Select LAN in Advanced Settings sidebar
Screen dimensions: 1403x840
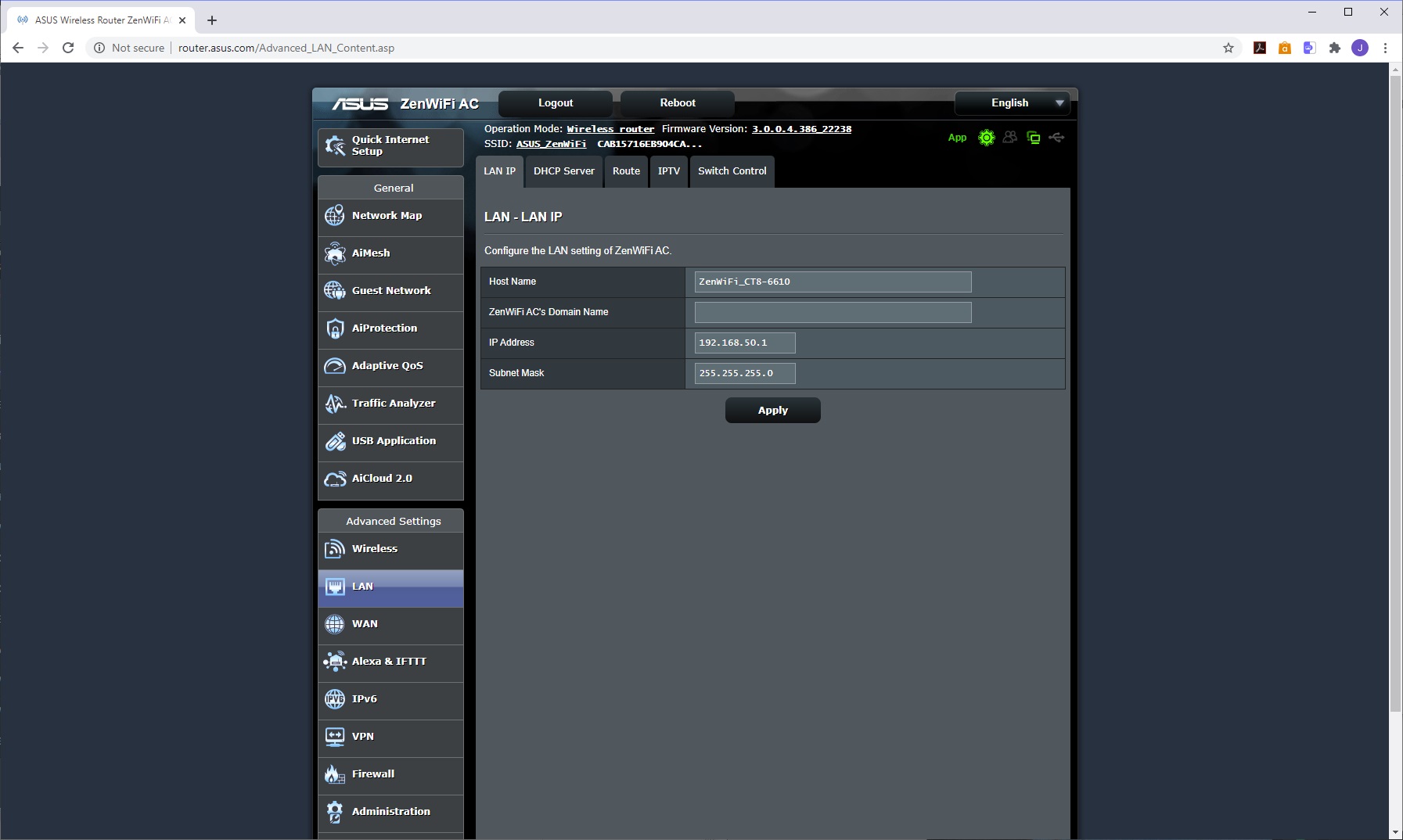coord(390,587)
